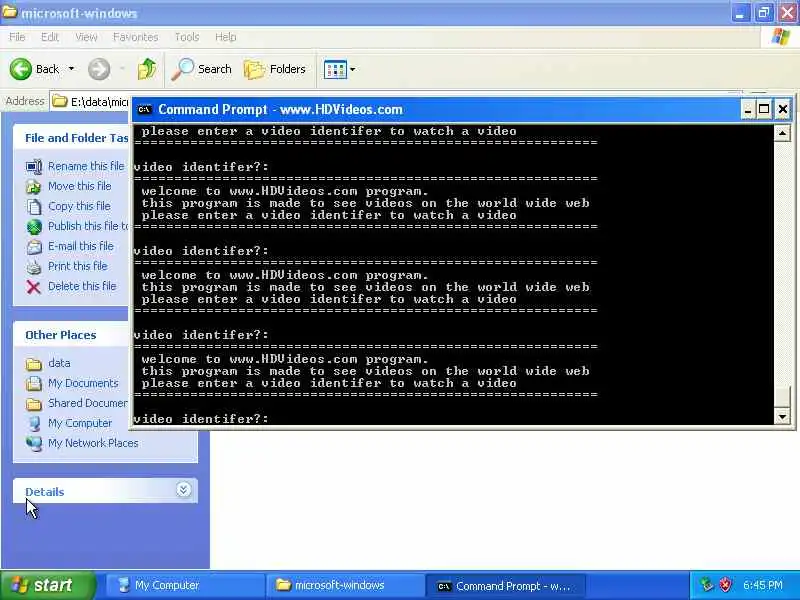The width and height of the screenshot is (800, 600).
Task: Open the Views dropdown arrow
Action: pos(353,69)
